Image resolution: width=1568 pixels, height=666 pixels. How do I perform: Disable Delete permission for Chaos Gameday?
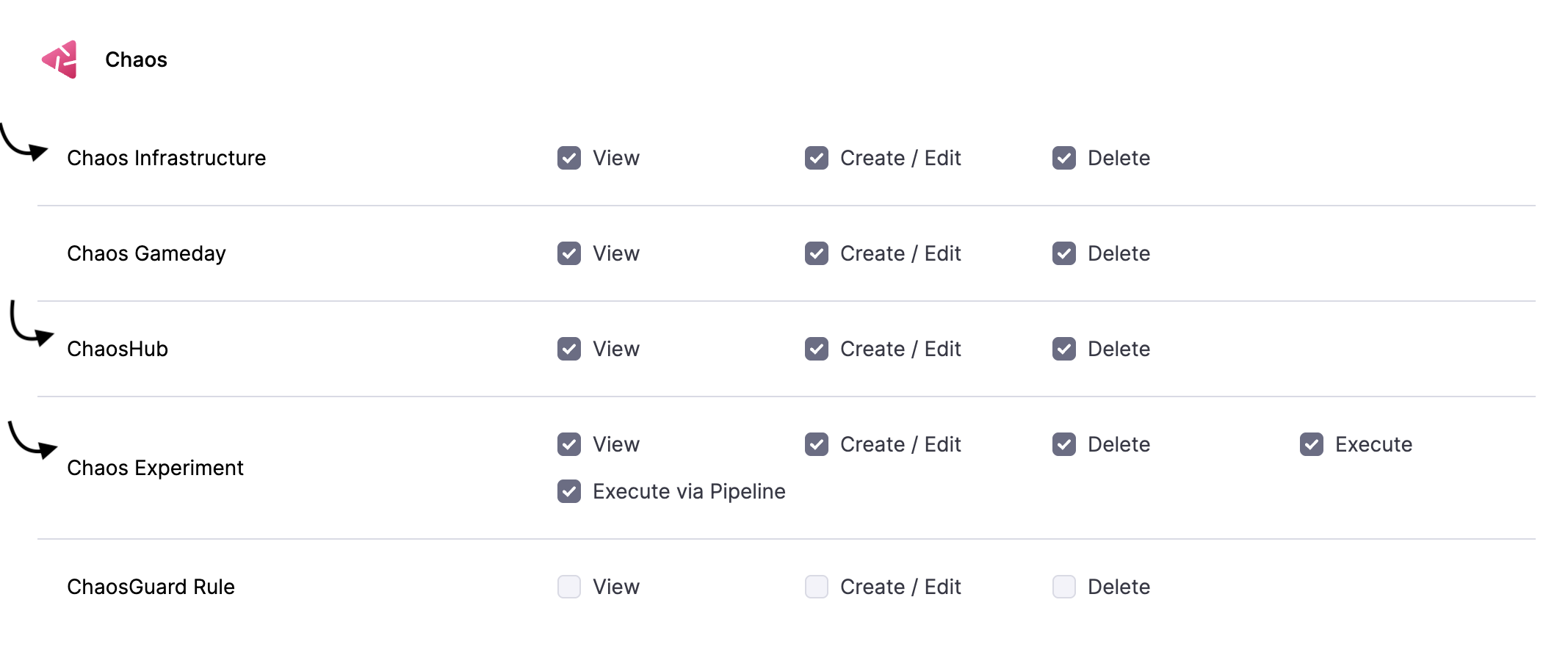1064,253
